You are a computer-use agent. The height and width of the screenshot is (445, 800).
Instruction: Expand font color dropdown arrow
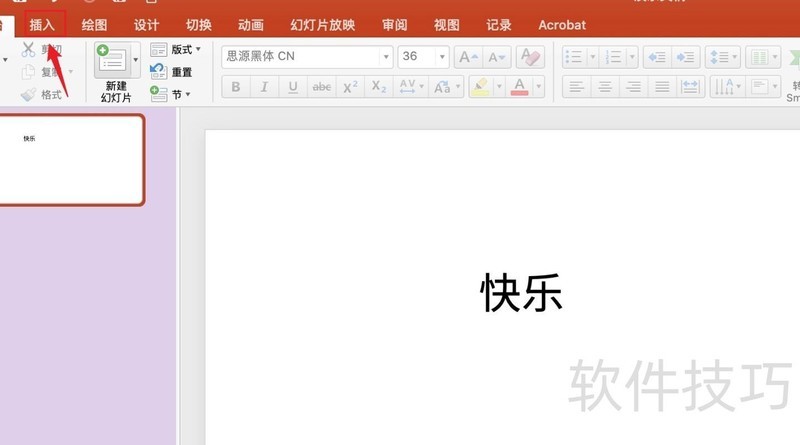coord(538,87)
